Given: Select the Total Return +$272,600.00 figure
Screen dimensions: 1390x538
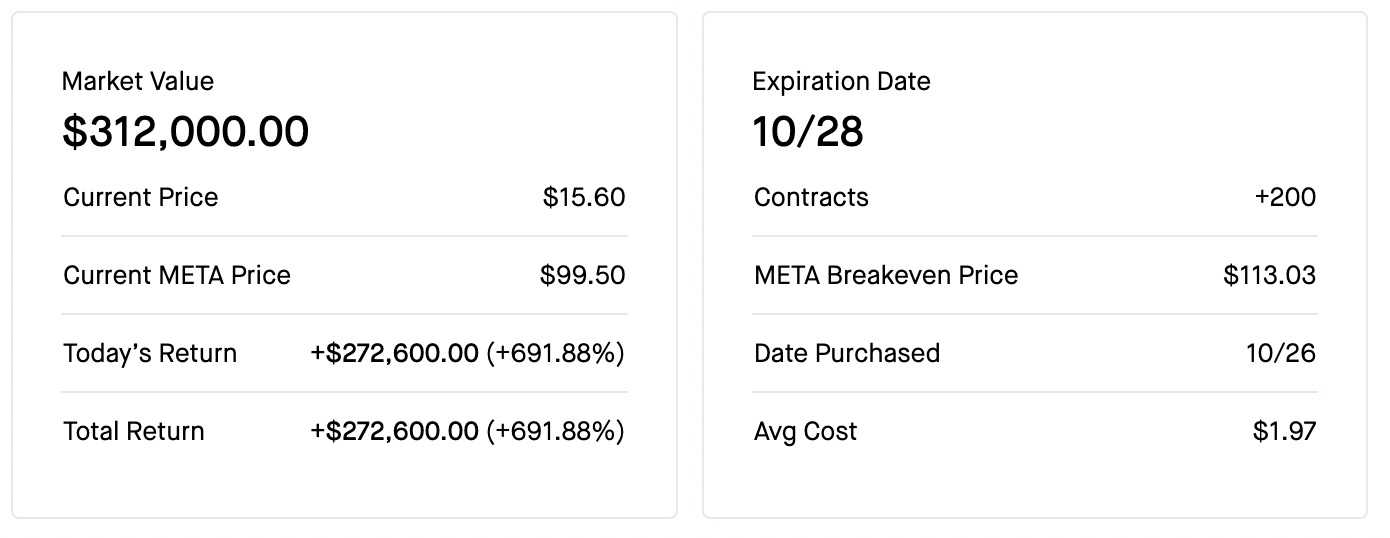Looking at the screenshot, I should pos(394,431).
